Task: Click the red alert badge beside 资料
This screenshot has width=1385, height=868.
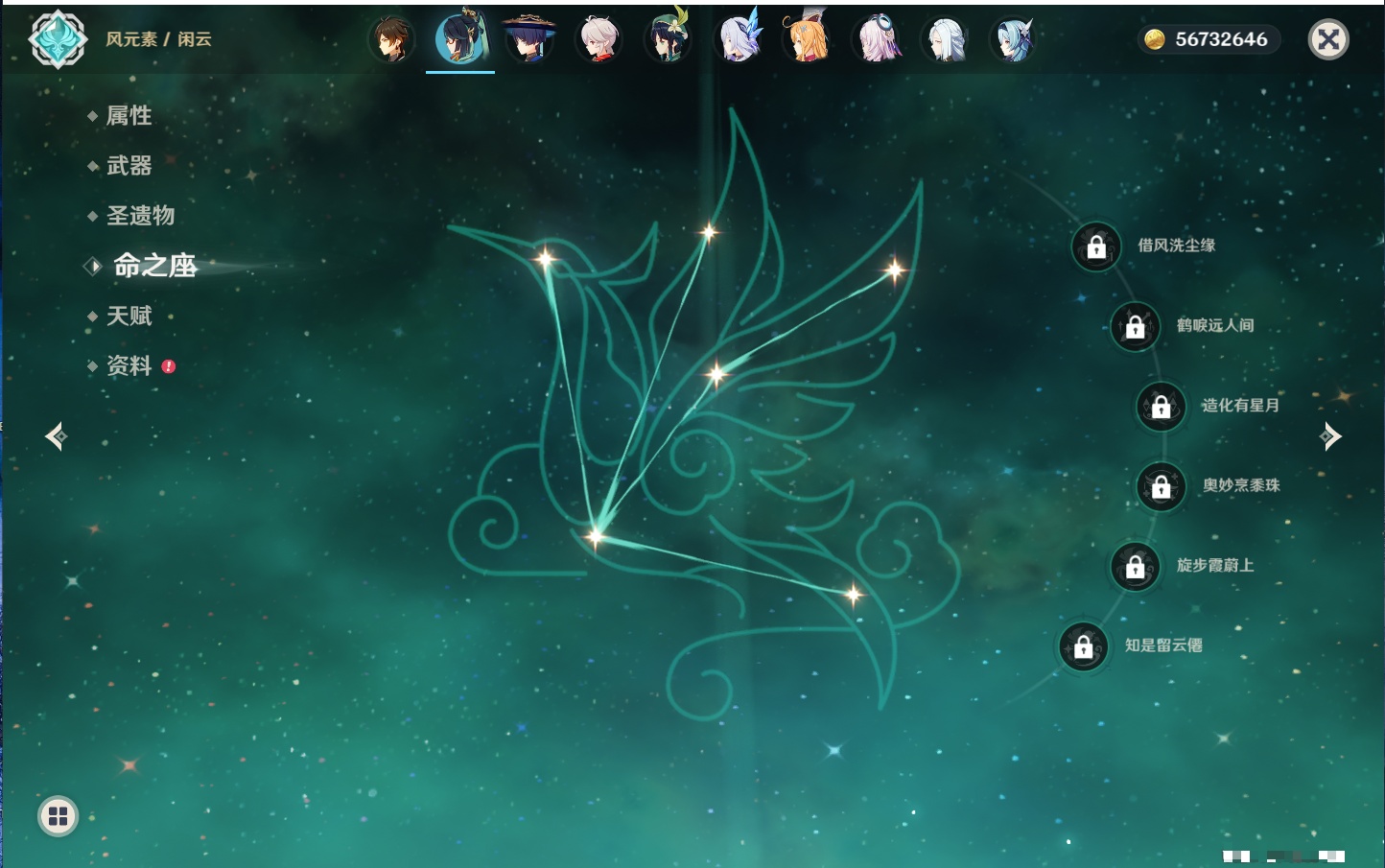Action: (169, 366)
